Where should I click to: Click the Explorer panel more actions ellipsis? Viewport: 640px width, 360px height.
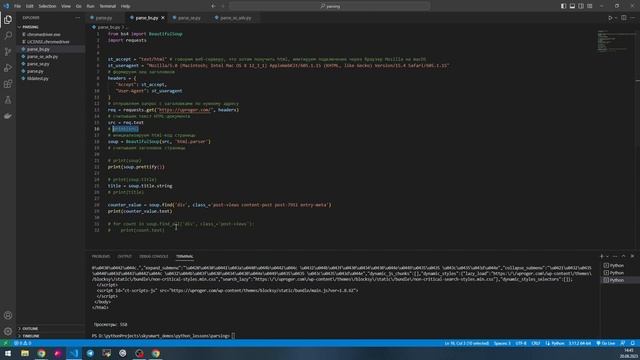pos(78,18)
